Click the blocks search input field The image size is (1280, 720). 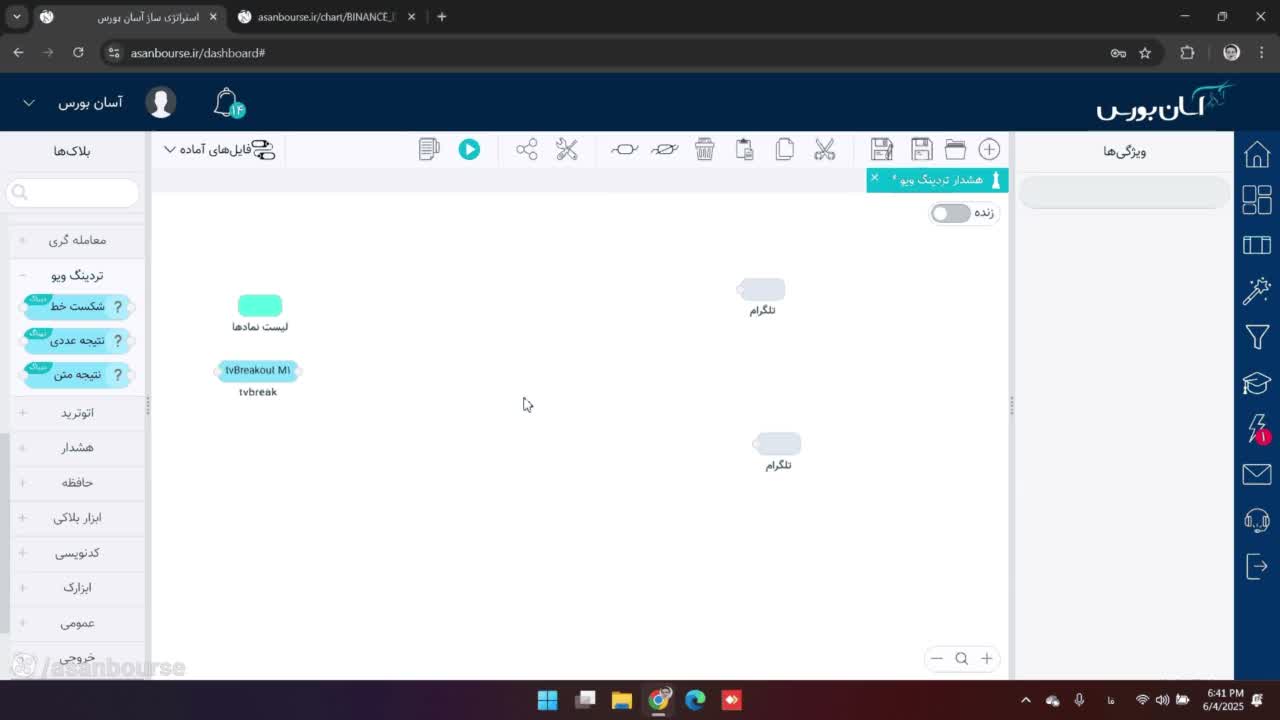click(x=73, y=192)
